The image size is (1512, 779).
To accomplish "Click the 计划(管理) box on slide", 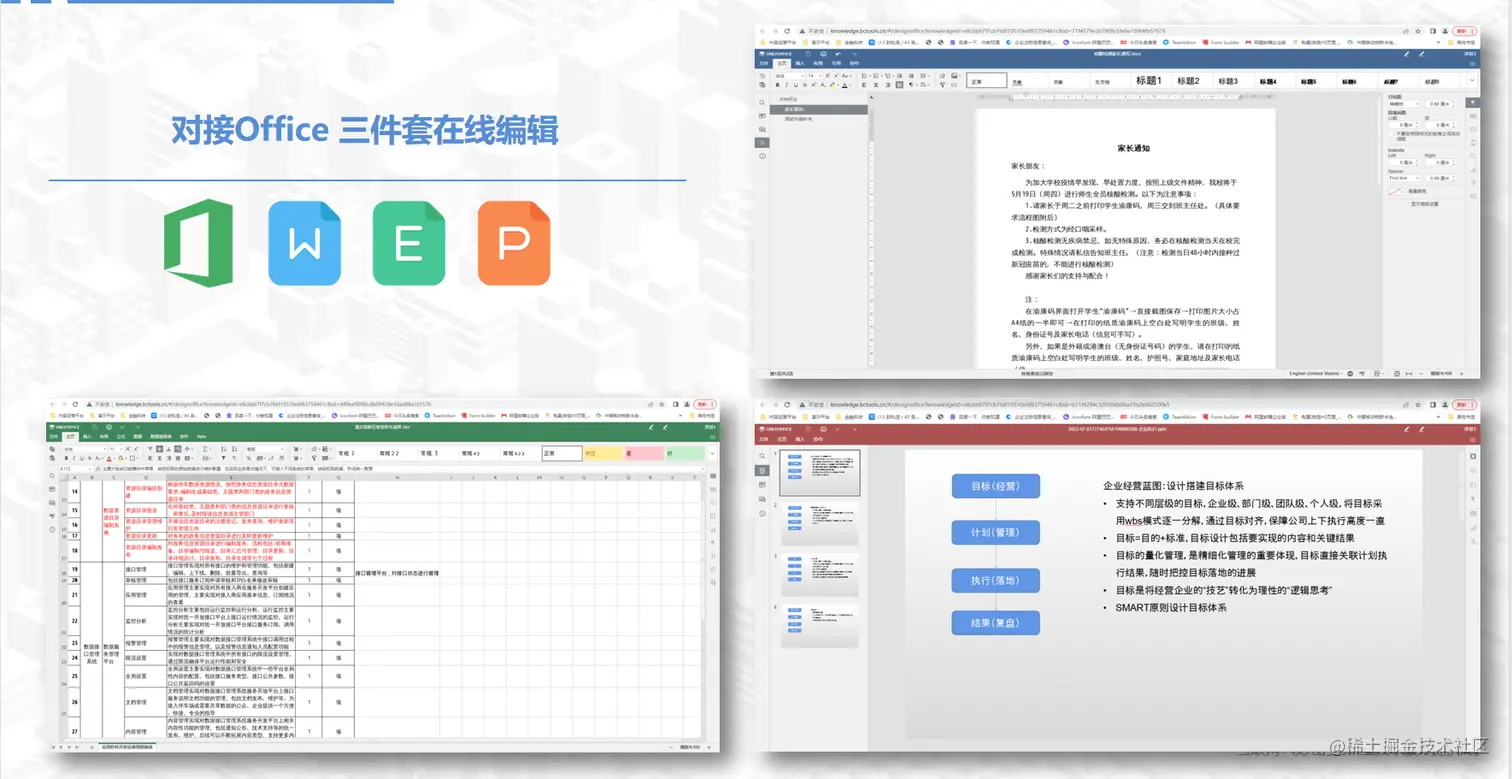I will 996,533.
